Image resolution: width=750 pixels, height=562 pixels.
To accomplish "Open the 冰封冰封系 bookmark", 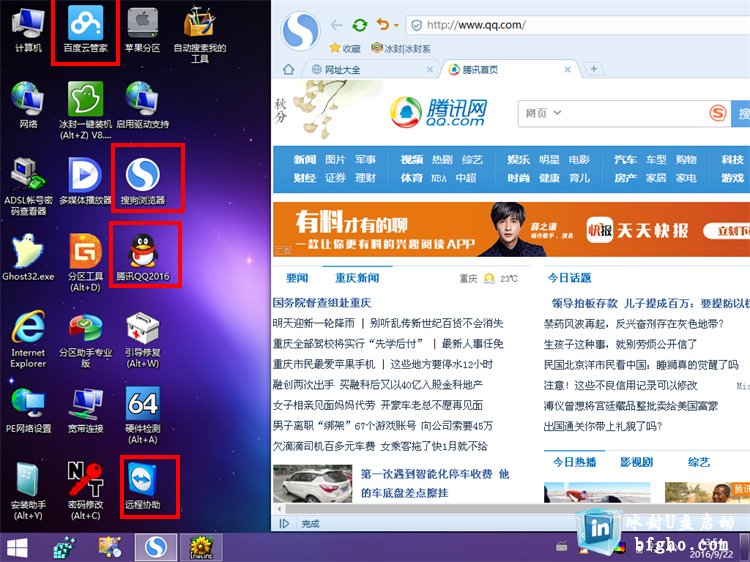I will [x=401, y=48].
